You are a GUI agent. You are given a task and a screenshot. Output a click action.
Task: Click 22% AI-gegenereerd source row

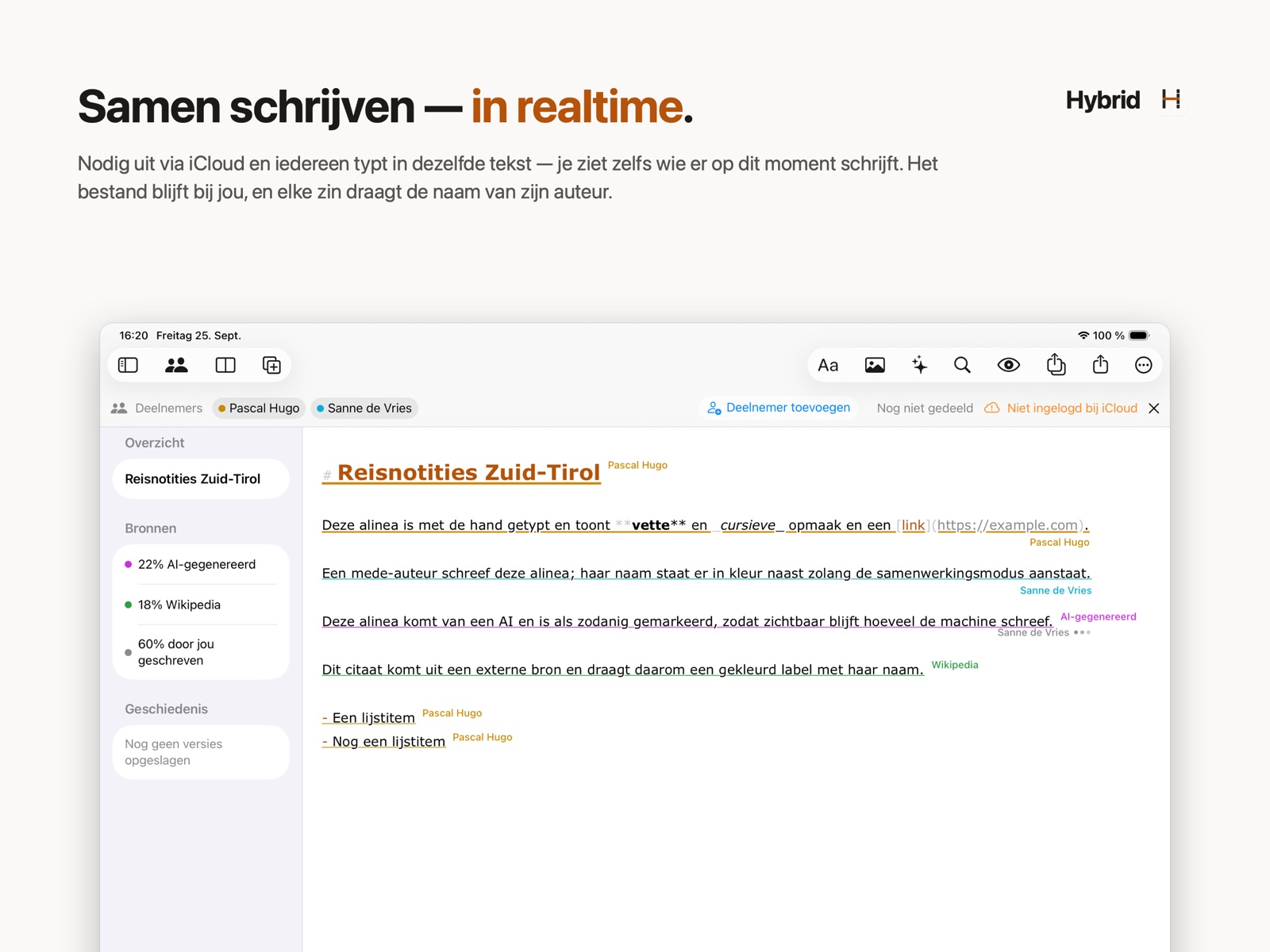(201, 565)
